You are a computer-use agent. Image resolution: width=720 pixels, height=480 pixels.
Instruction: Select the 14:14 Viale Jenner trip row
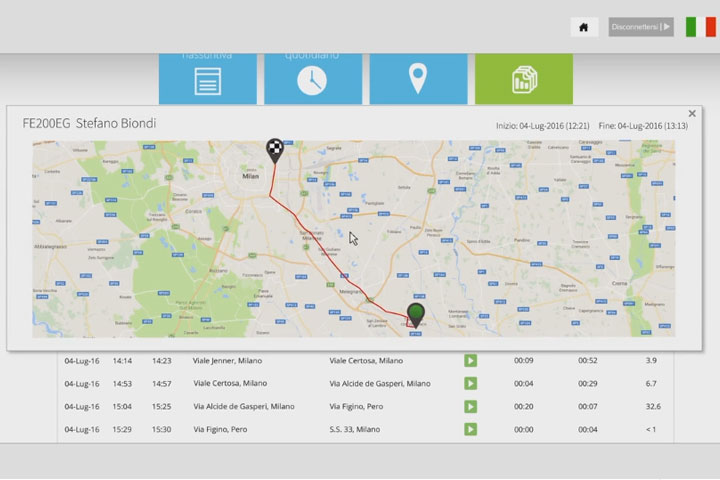coord(122,360)
